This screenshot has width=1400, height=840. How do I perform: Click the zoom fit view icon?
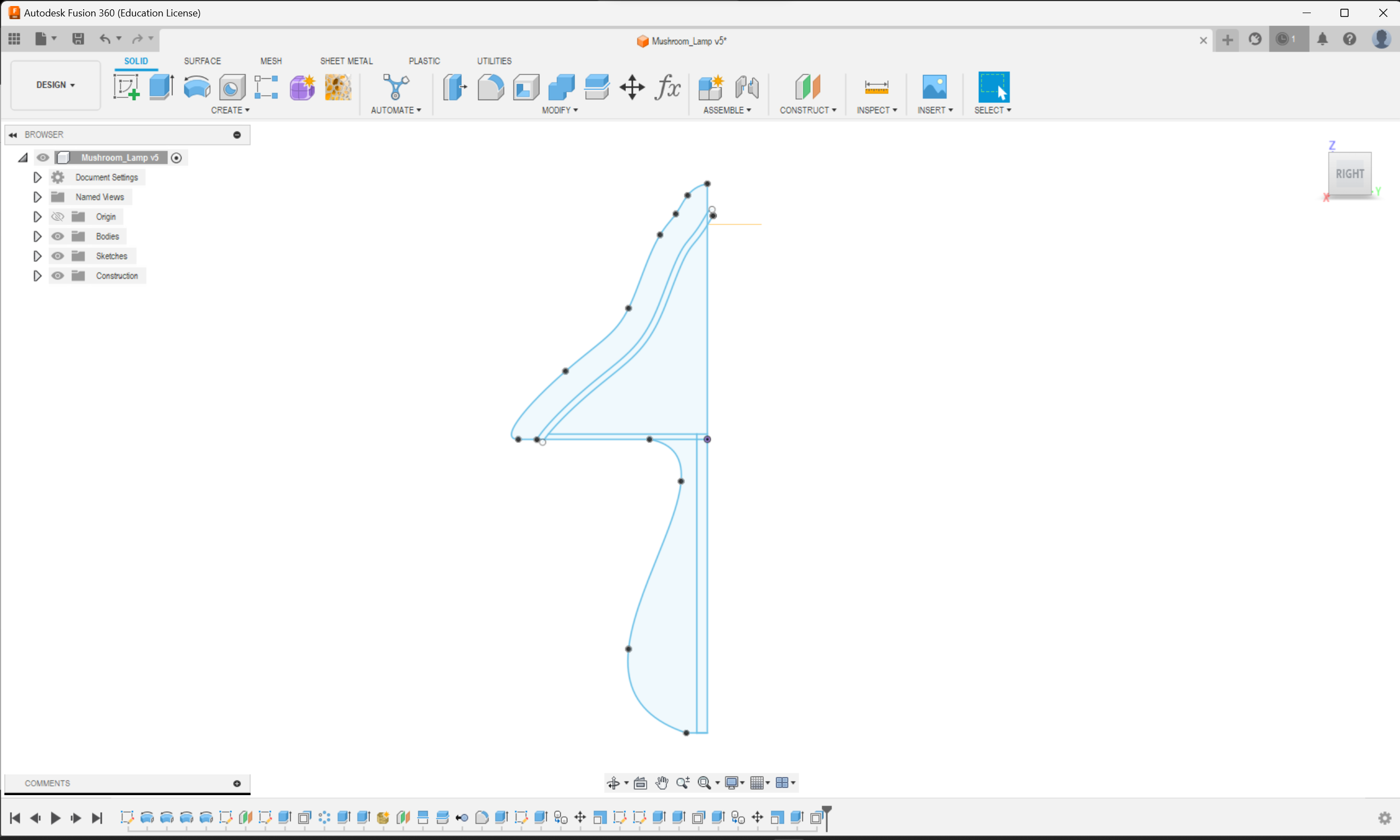pos(705,782)
